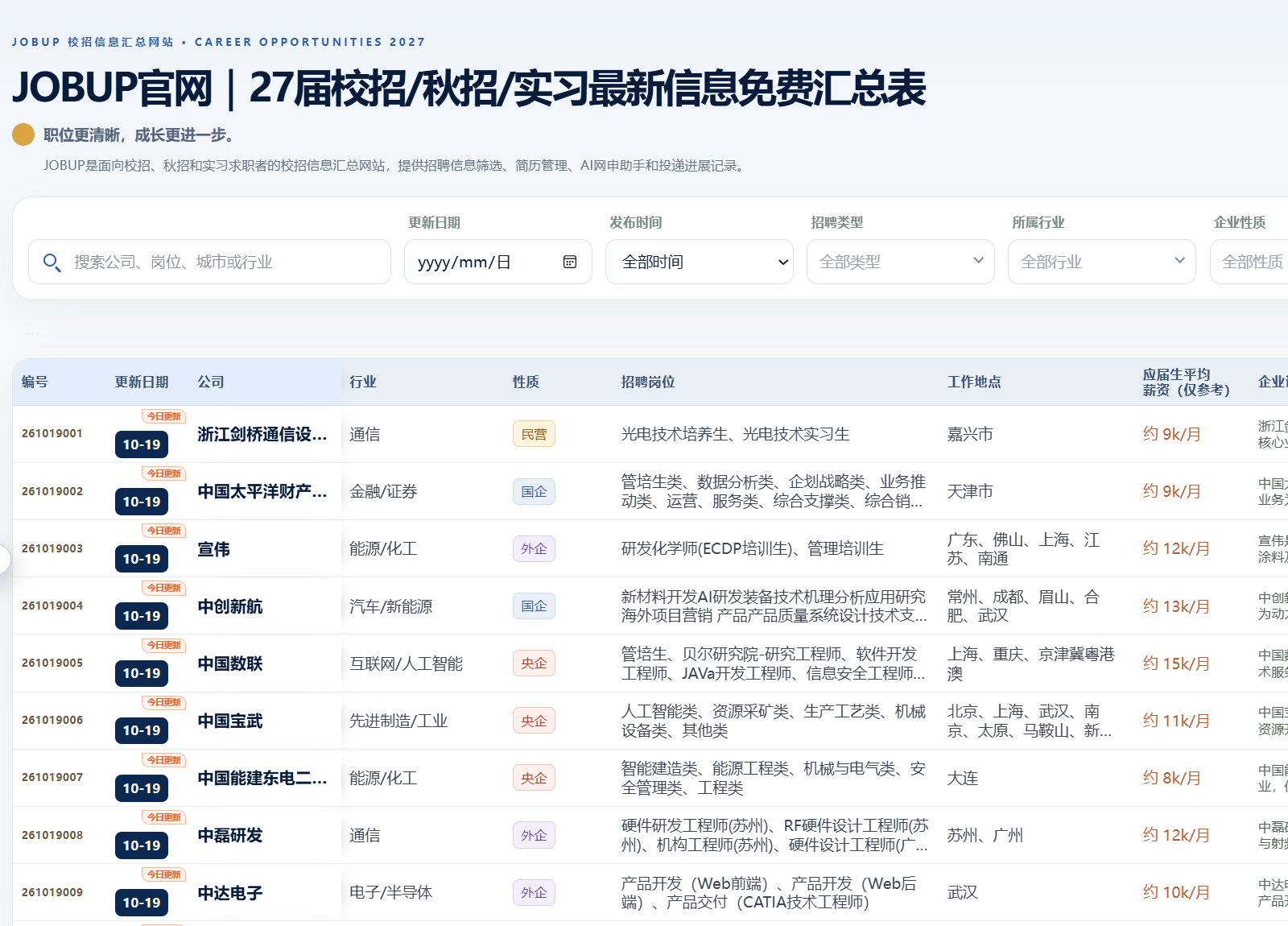Click the 公司 column header
1288x926 pixels.
point(211,382)
